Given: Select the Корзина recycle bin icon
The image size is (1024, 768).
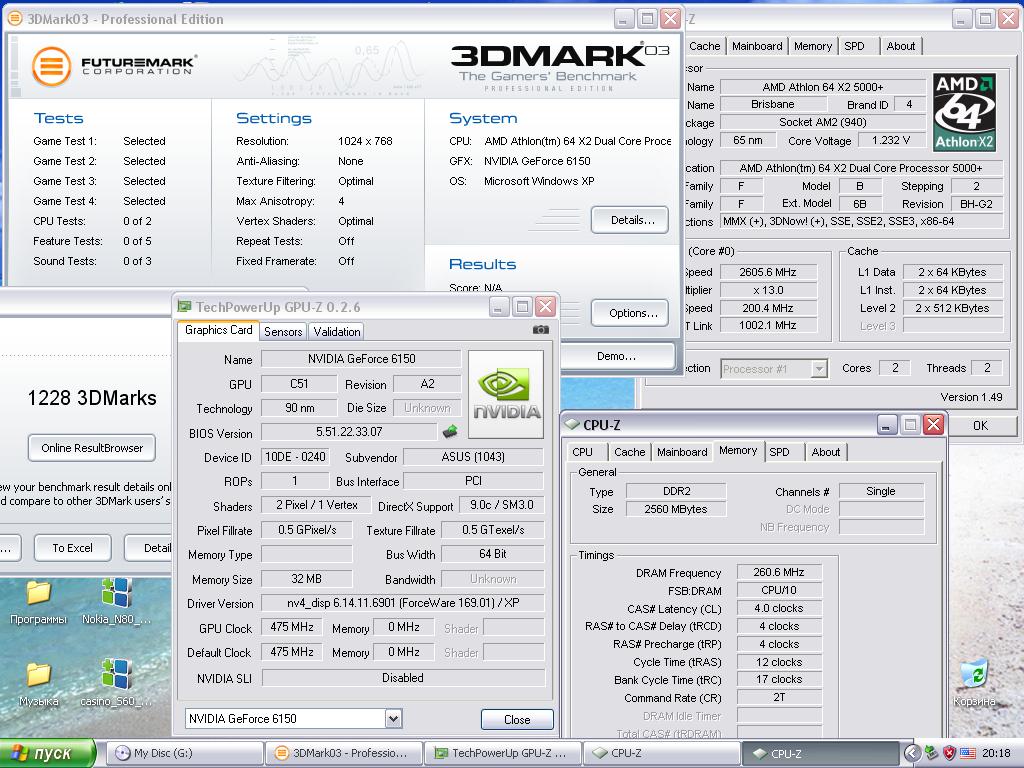Looking at the screenshot, I should point(974,684).
